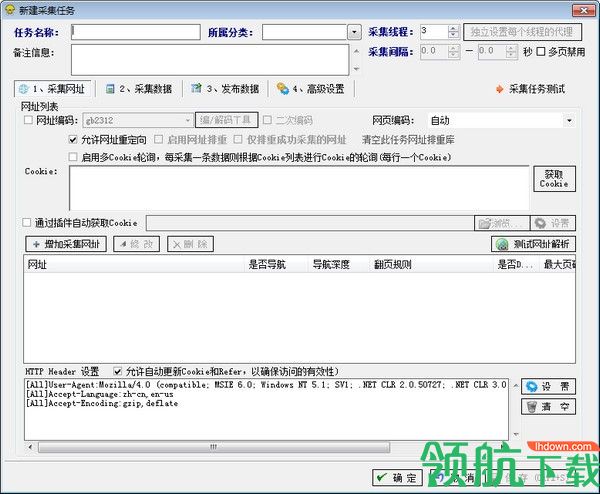600x494 pixels.
Task: Switch to the 采集数据 tab
Action: coord(139,89)
